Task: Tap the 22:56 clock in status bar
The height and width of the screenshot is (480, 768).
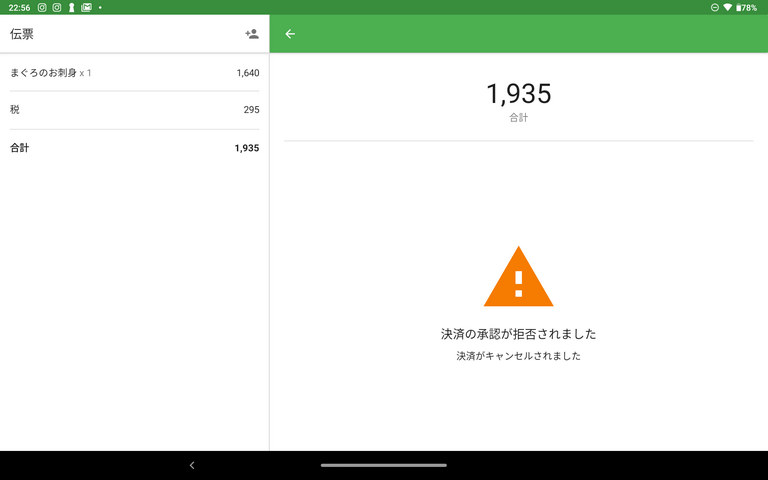Action: [19, 7]
